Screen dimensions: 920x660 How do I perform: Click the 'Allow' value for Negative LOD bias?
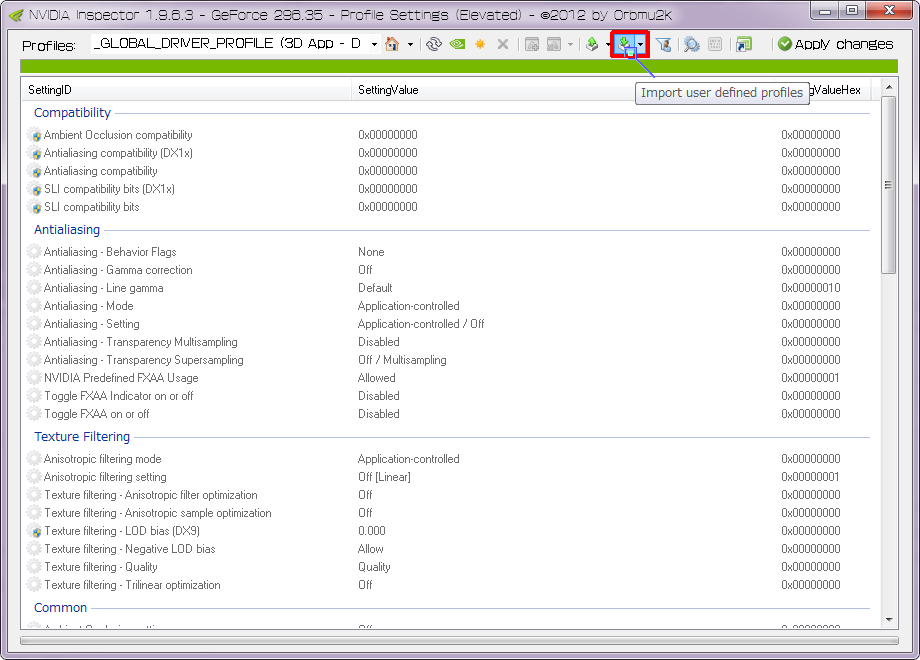[x=371, y=549]
